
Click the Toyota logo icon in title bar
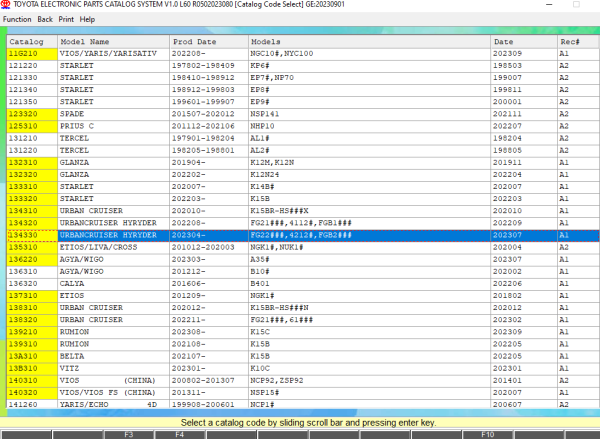[5, 5]
